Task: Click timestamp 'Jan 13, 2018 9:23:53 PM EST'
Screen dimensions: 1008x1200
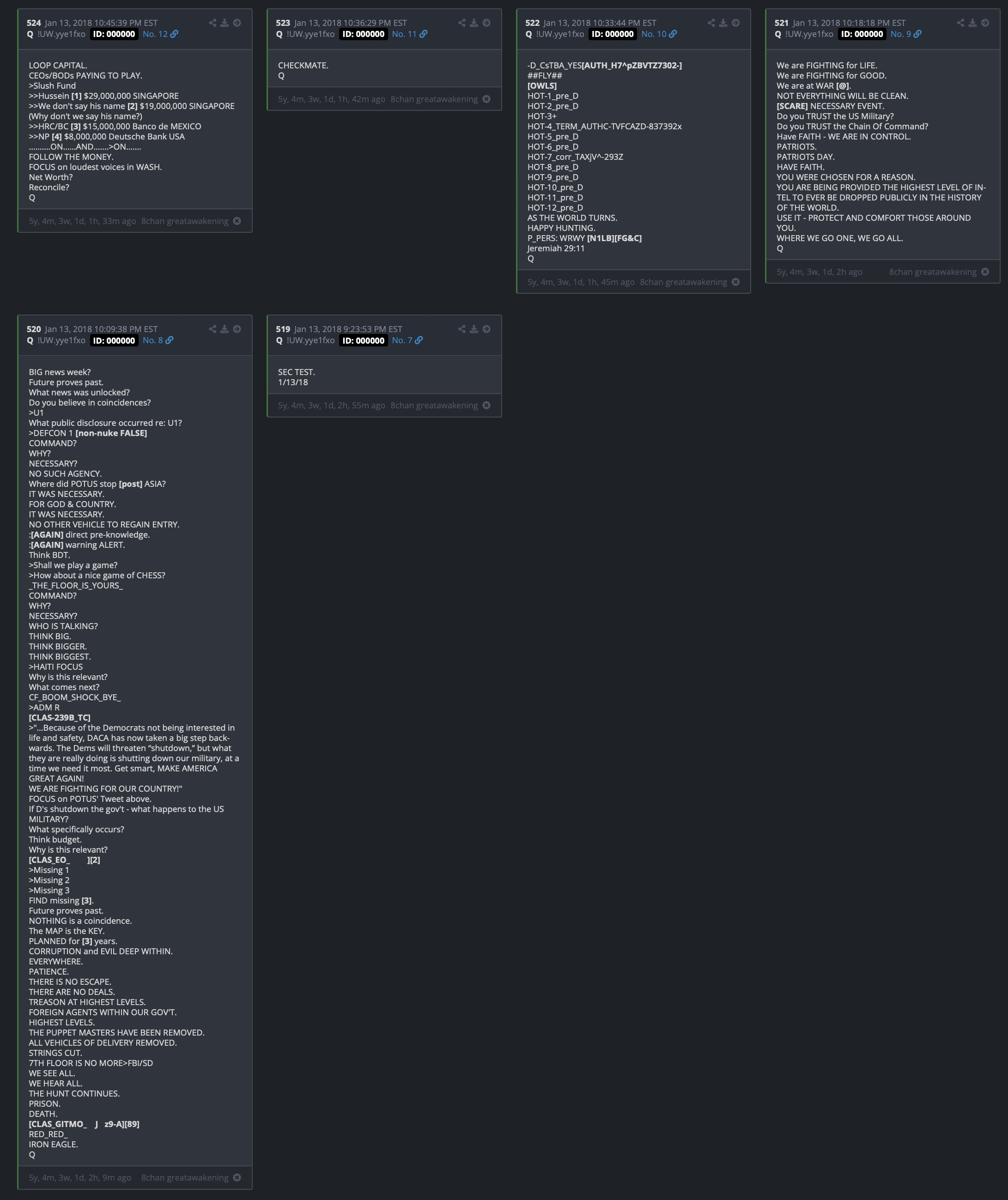Action: coord(348,329)
